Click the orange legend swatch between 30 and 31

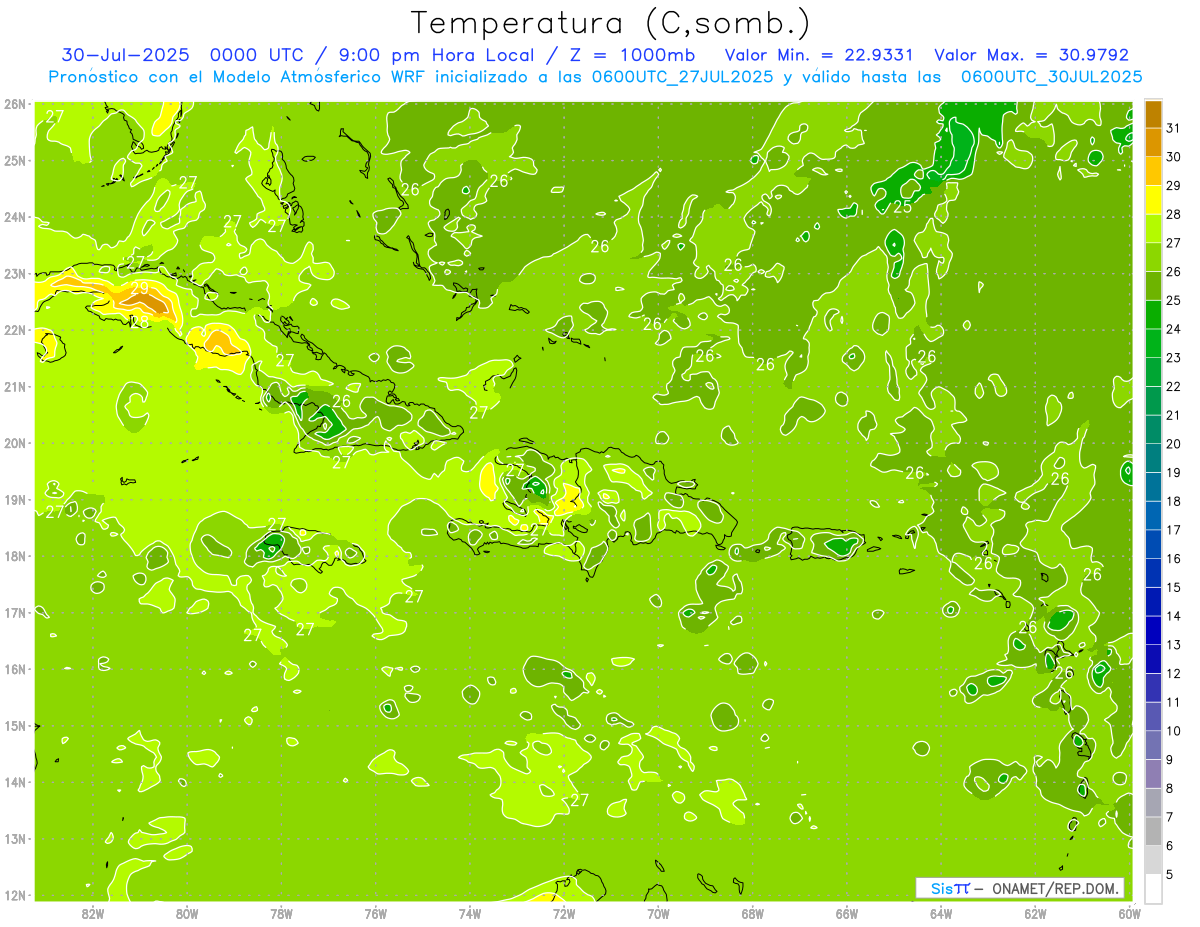pos(1153,143)
